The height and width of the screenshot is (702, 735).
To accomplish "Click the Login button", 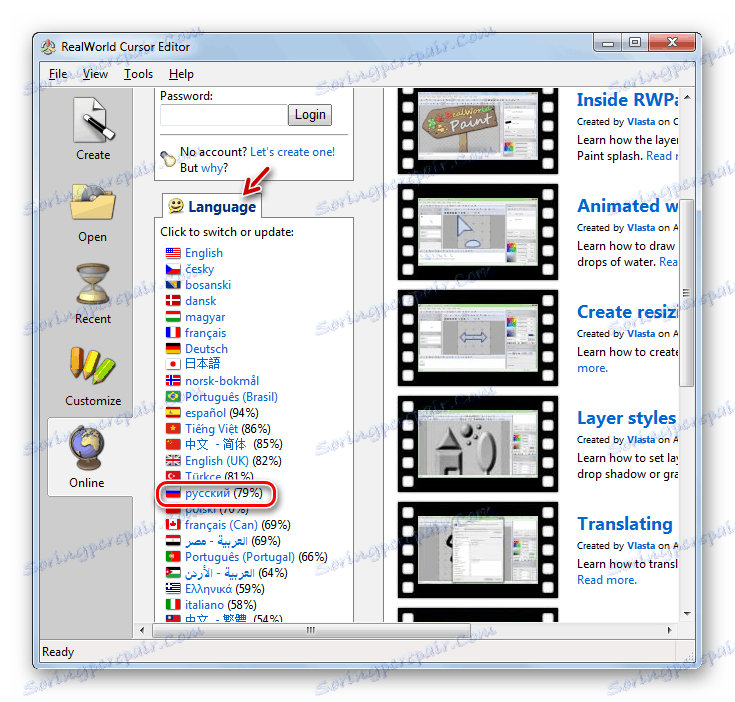I will pos(310,115).
